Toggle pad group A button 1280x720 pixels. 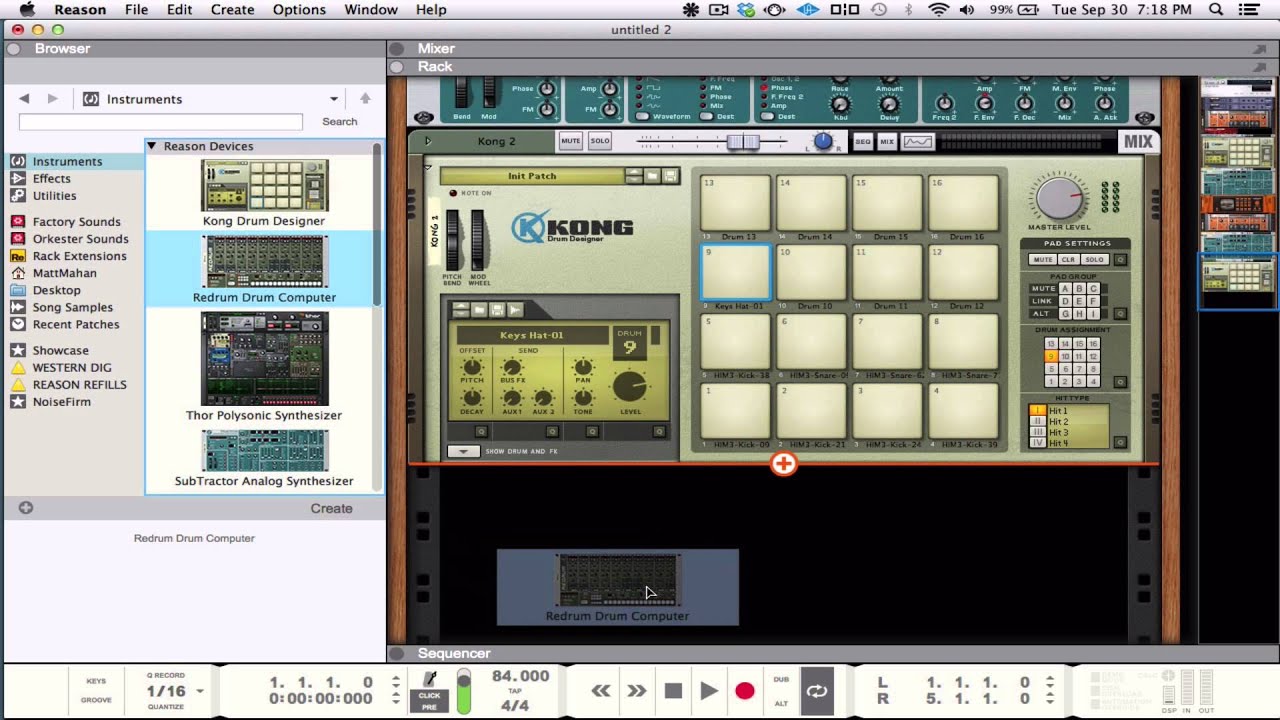tap(1064, 289)
